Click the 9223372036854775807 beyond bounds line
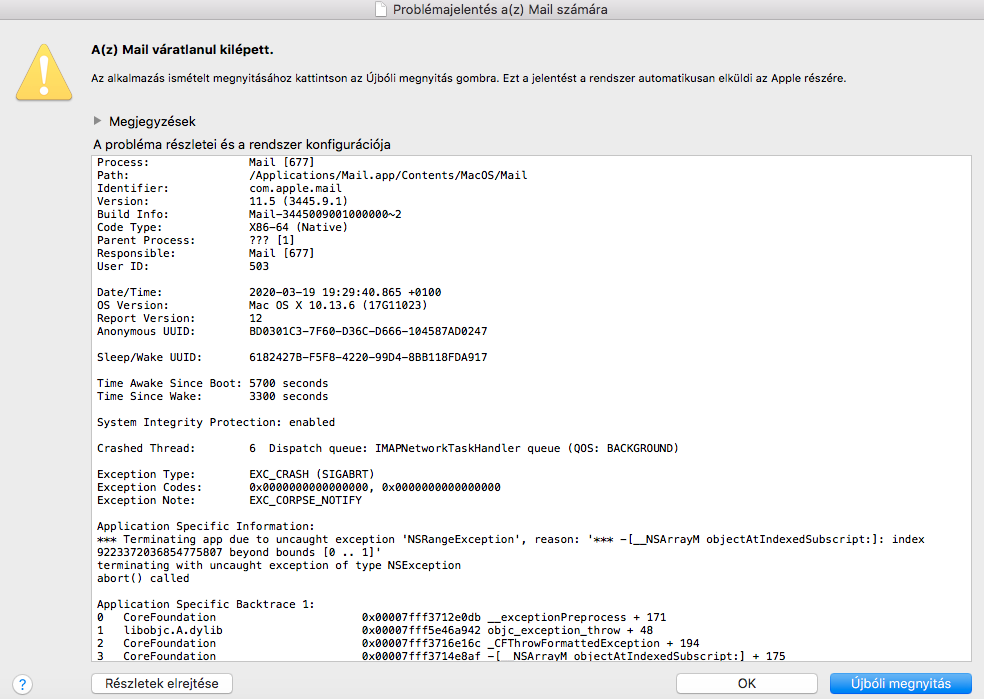The width and height of the screenshot is (984, 699). point(238,552)
